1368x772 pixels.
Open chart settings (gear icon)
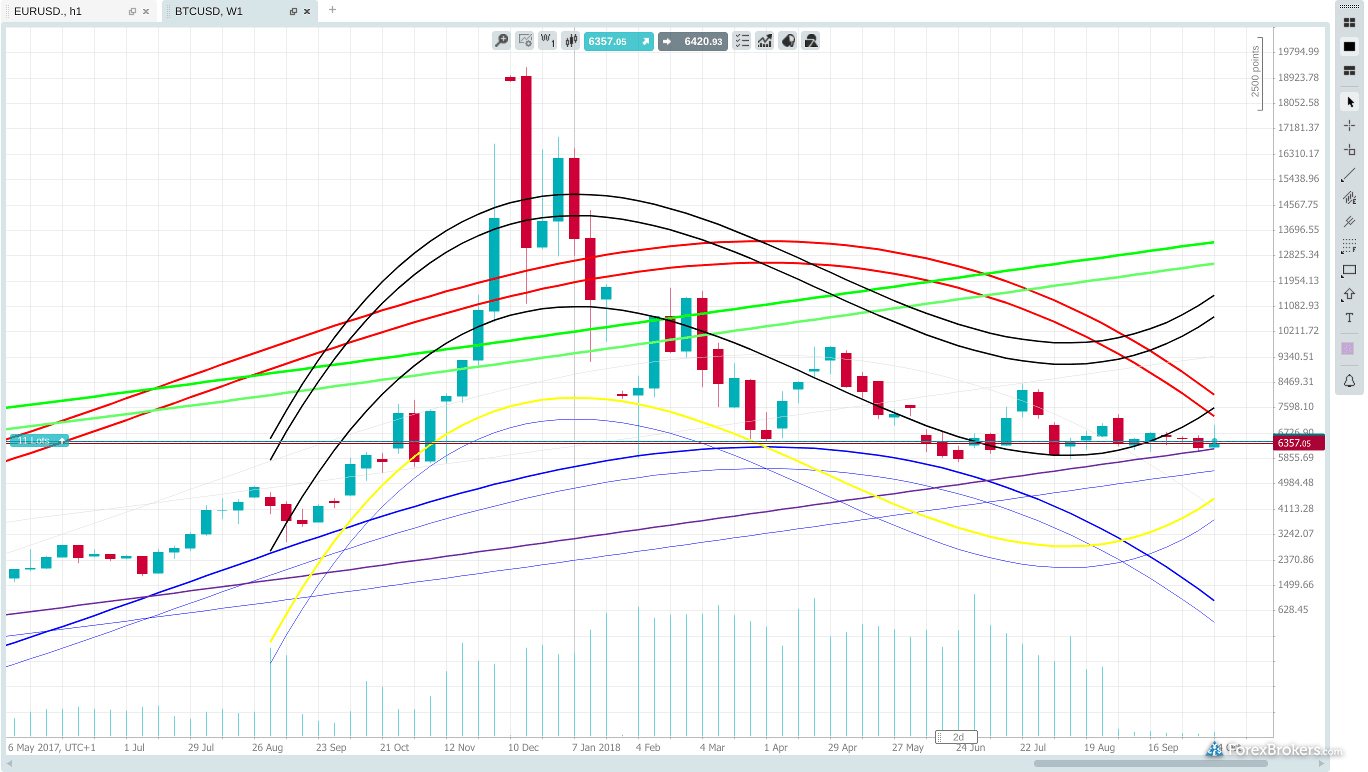pyautogui.click(x=525, y=41)
